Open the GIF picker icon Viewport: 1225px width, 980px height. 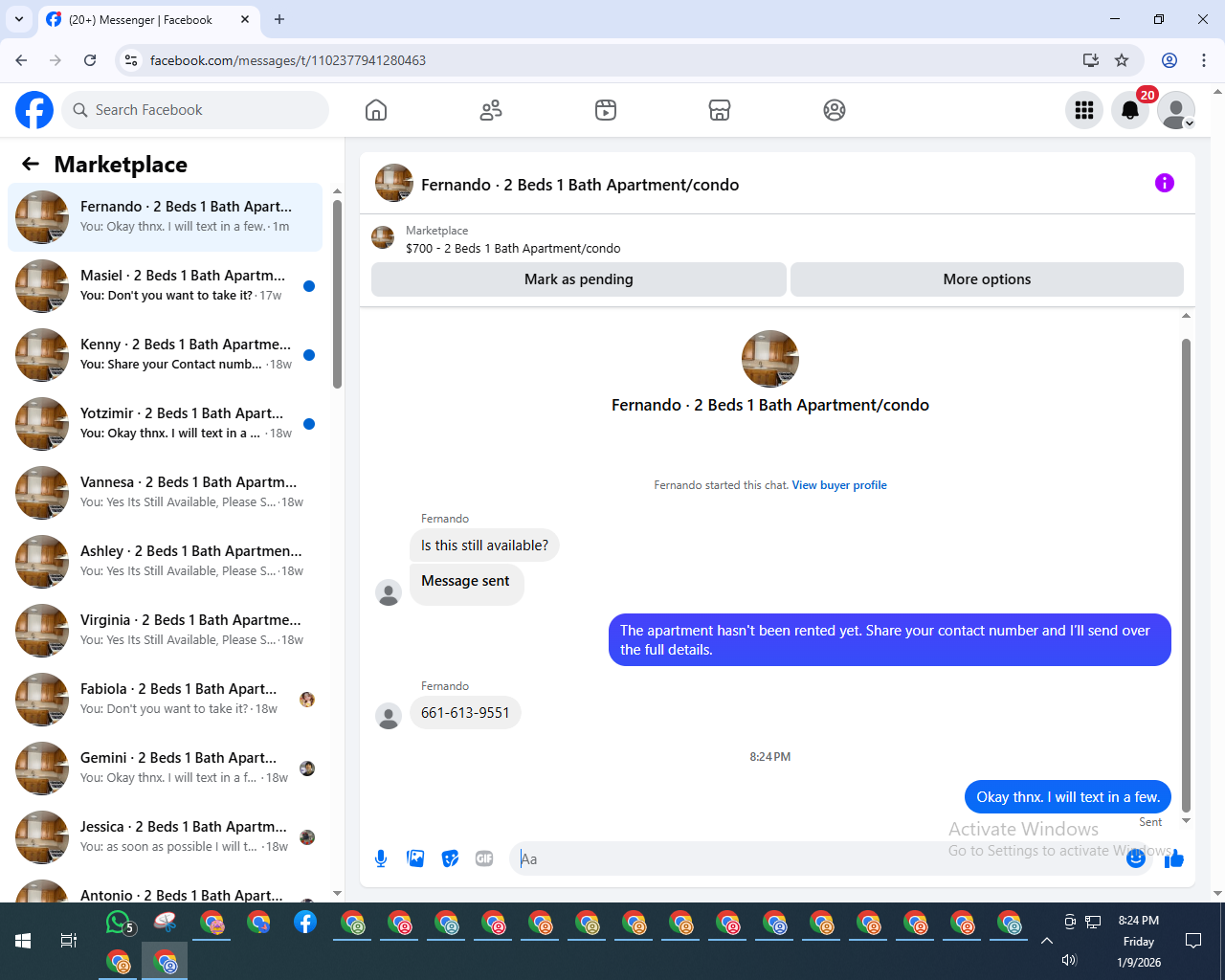[484, 858]
